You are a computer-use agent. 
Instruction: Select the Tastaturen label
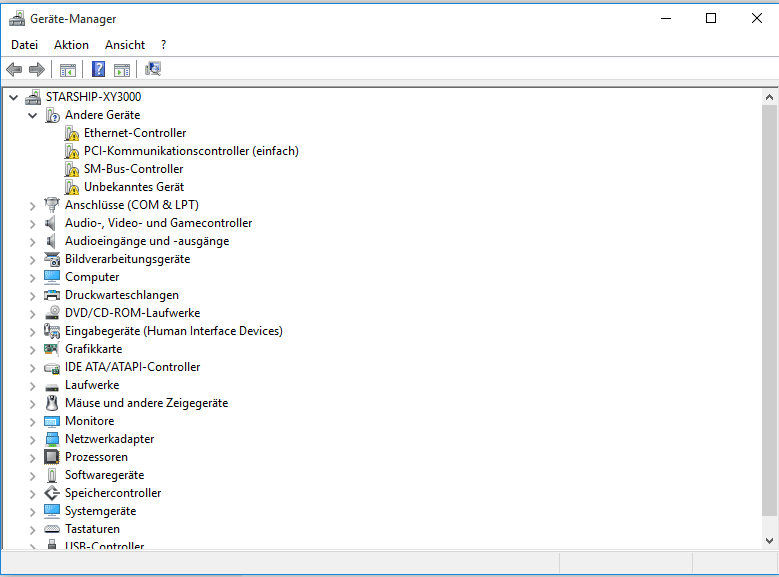point(92,529)
